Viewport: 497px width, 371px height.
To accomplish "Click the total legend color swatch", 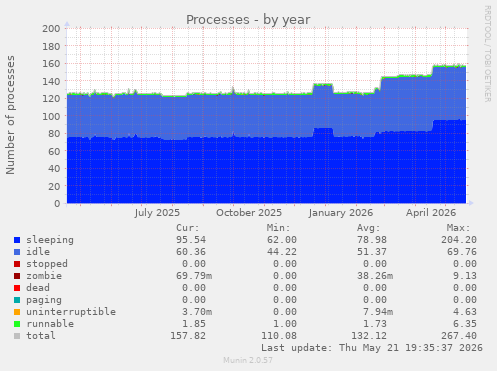I will coord(17,336).
